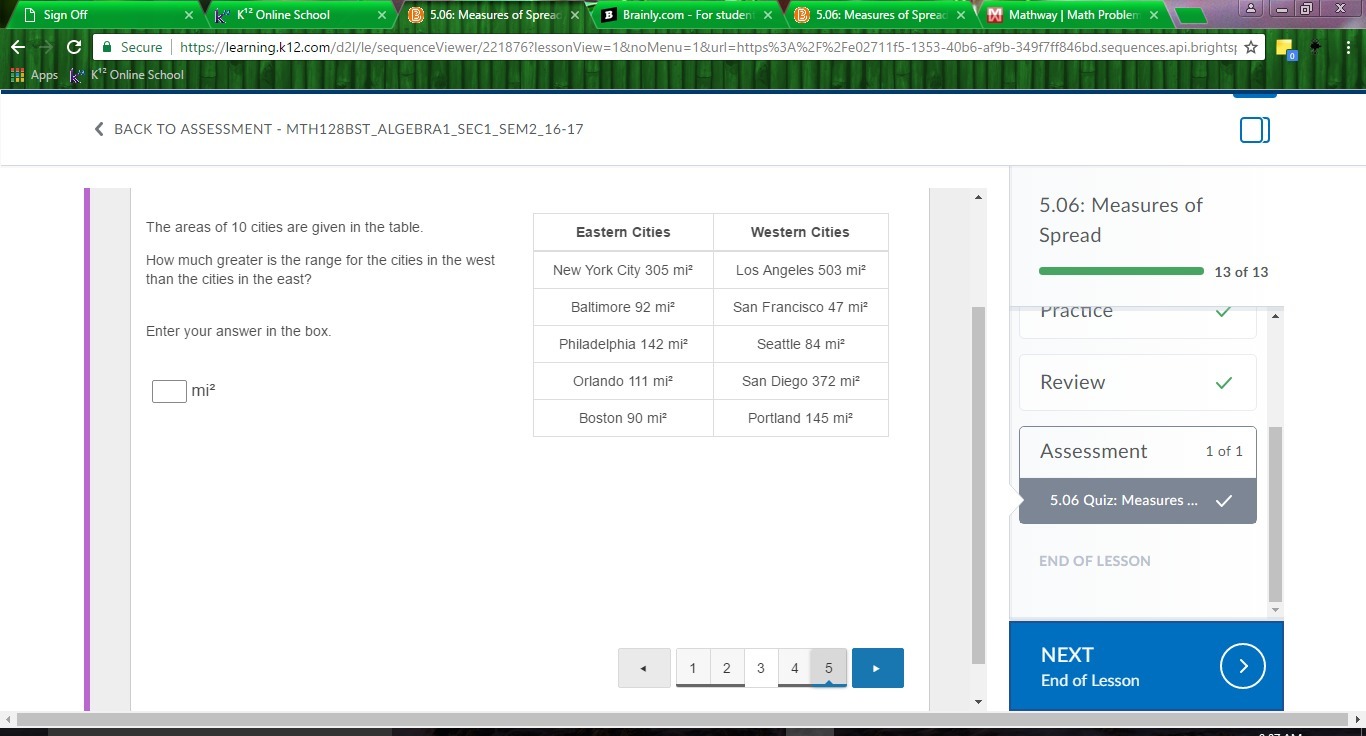Switch to Mathway Math Problem tab
The height and width of the screenshot is (736, 1366).
click(1072, 15)
